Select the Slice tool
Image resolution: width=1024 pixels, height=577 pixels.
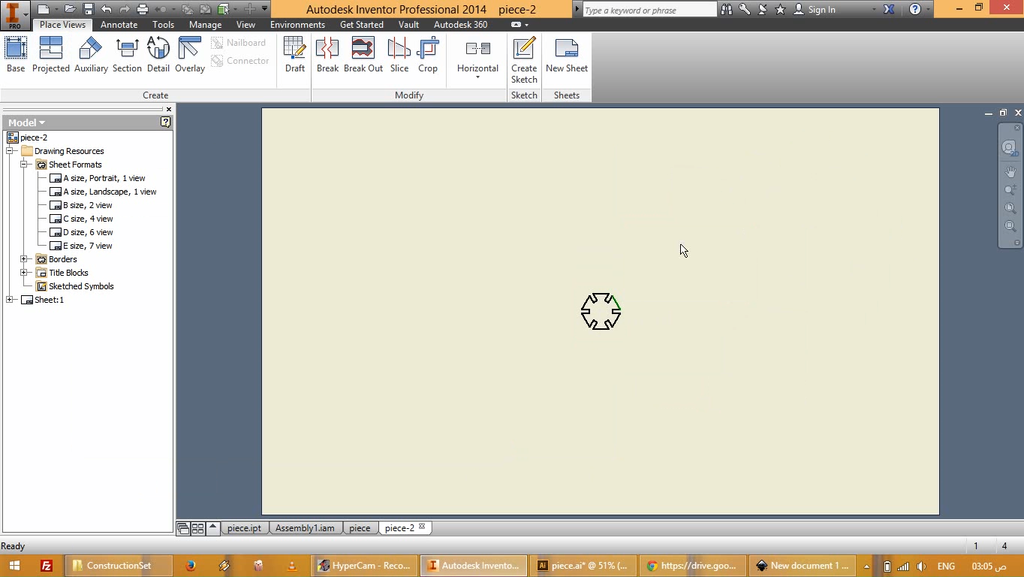coord(399,54)
